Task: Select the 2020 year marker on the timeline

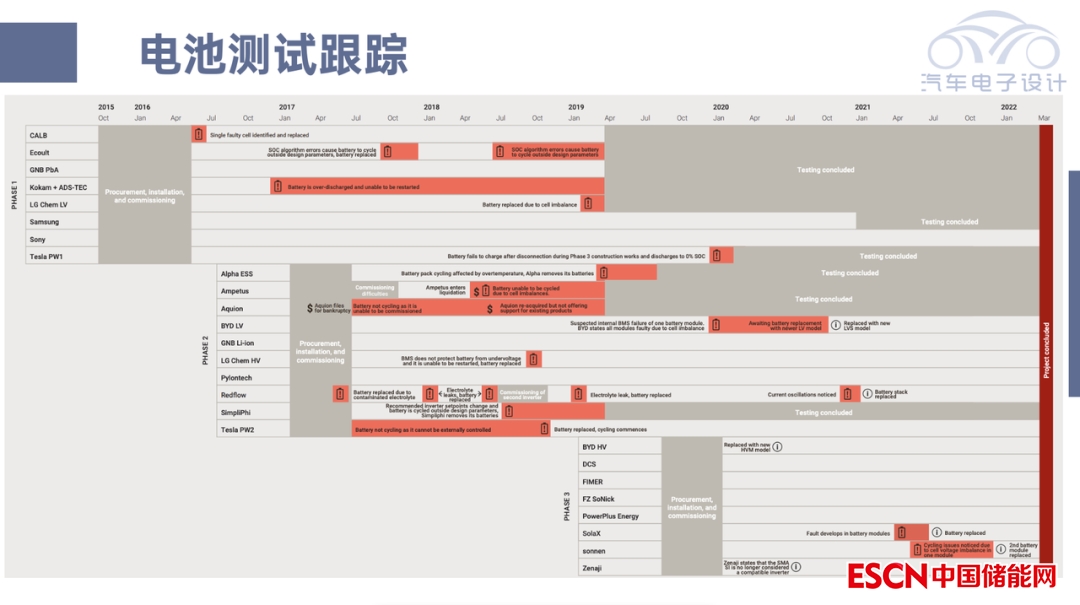Action: coord(720,107)
